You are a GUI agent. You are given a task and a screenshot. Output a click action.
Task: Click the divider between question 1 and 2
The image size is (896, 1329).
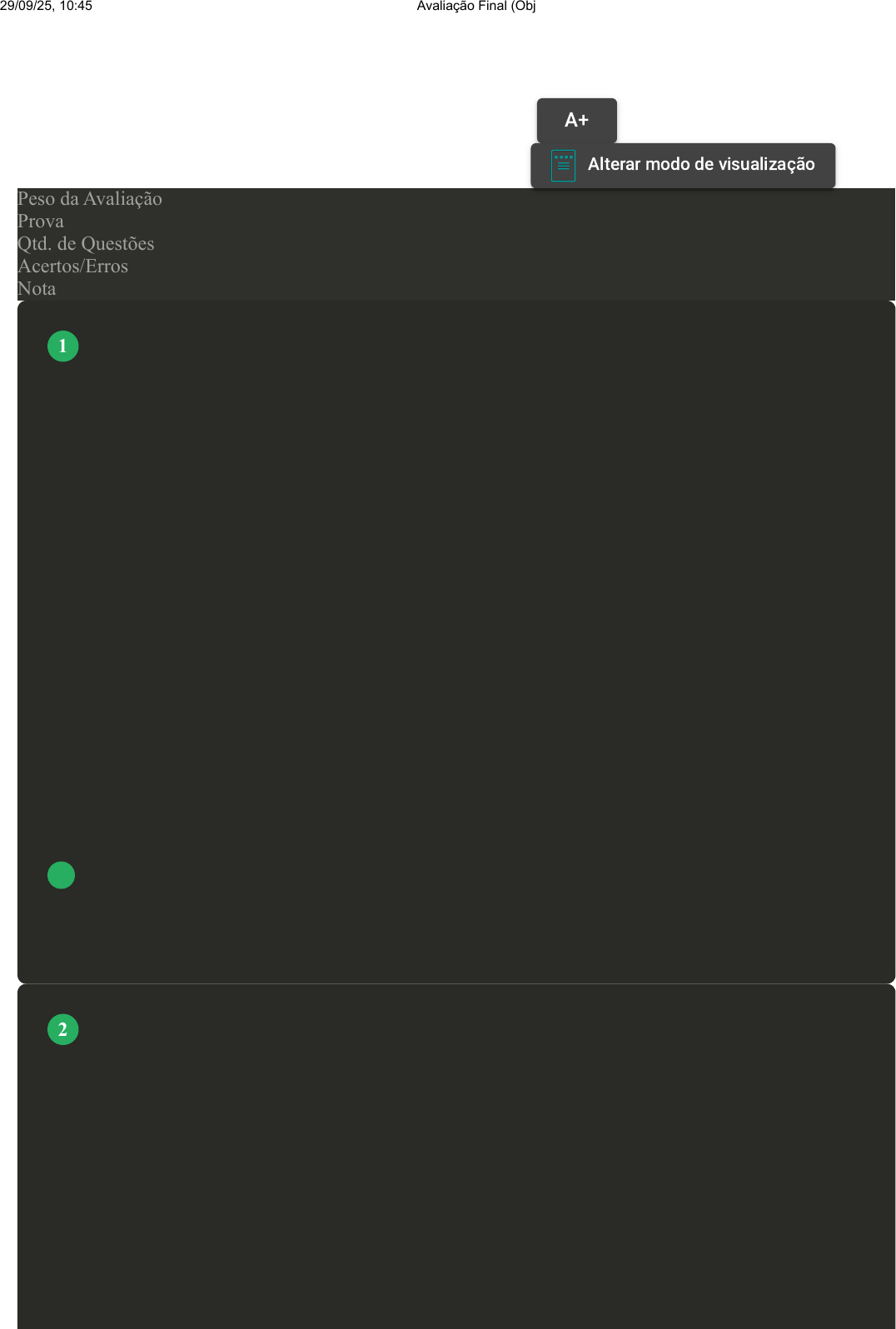(x=456, y=984)
